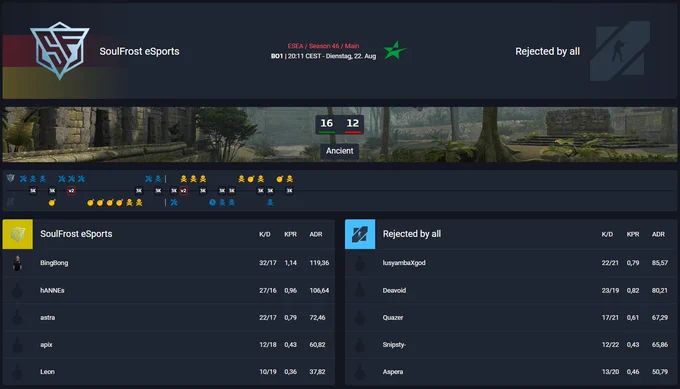Sort SoulFrost table by ADR column
Image resolution: width=680 pixels, height=389 pixels.
coord(316,234)
